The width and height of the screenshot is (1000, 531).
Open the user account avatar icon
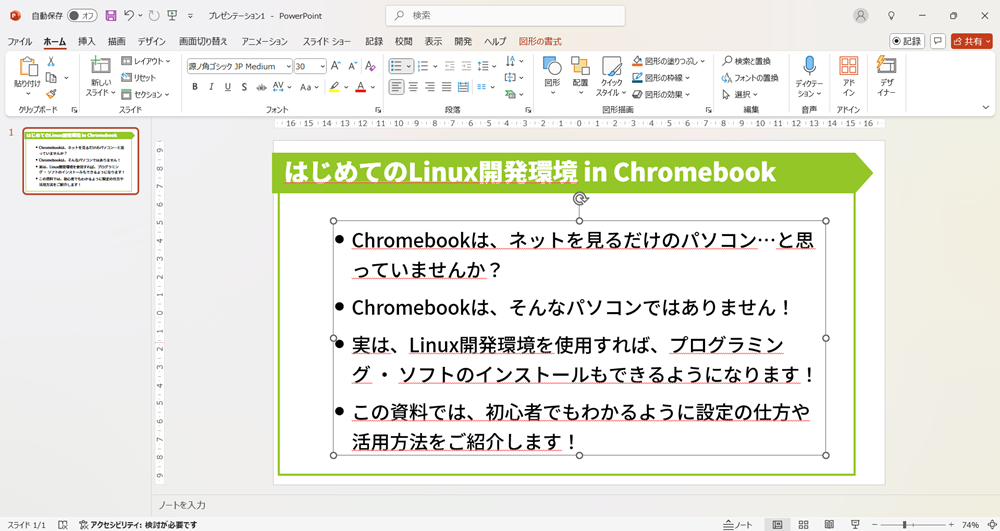coord(861,16)
